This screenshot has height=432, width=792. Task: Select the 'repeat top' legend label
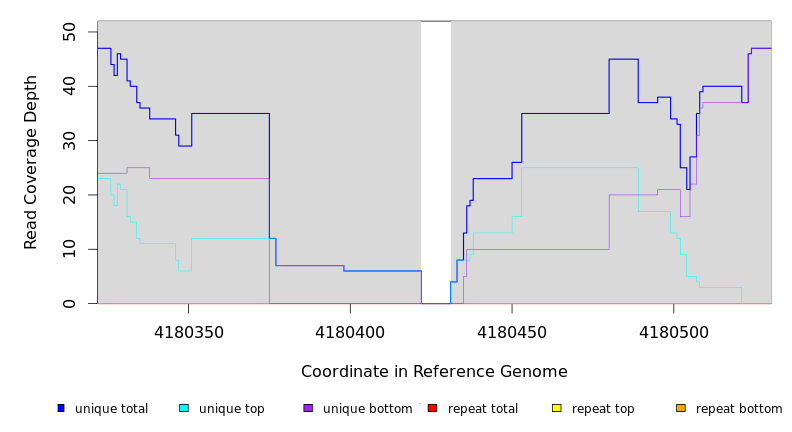point(603,409)
